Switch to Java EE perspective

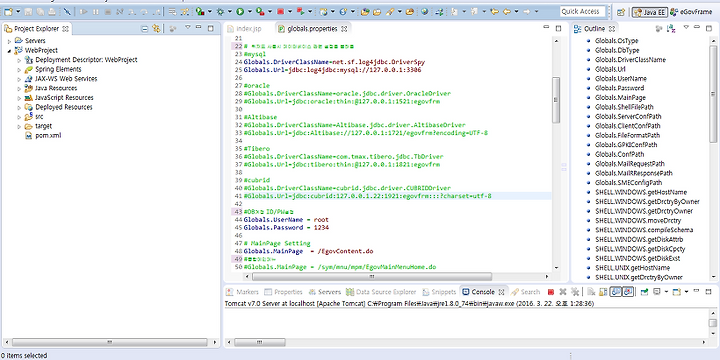(x=649, y=12)
